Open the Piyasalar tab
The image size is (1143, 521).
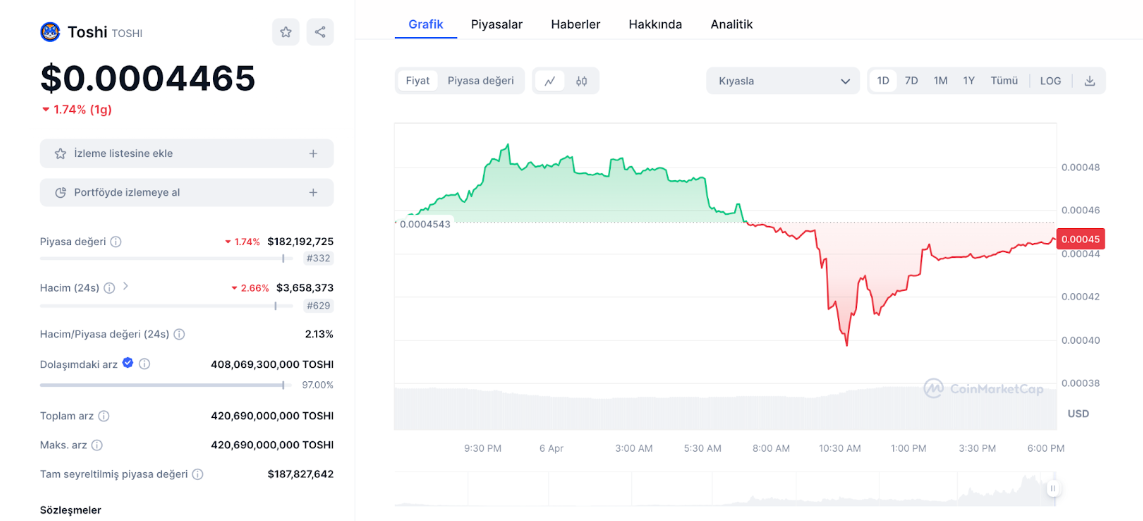tap(497, 24)
